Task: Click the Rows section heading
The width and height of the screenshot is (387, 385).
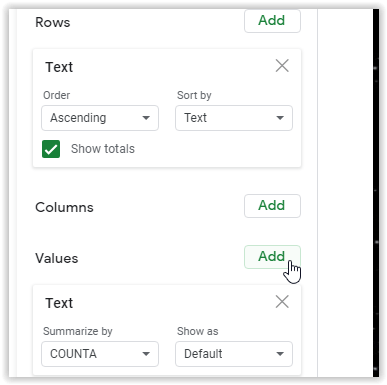Action: point(53,22)
